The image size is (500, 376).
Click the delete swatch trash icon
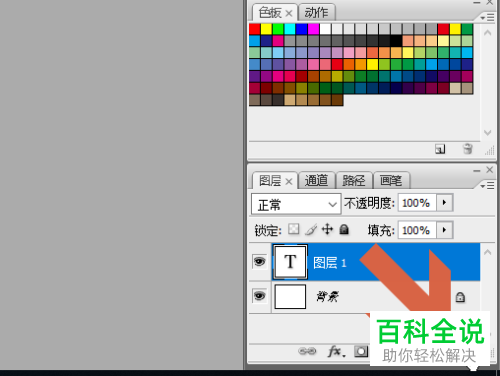468,149
